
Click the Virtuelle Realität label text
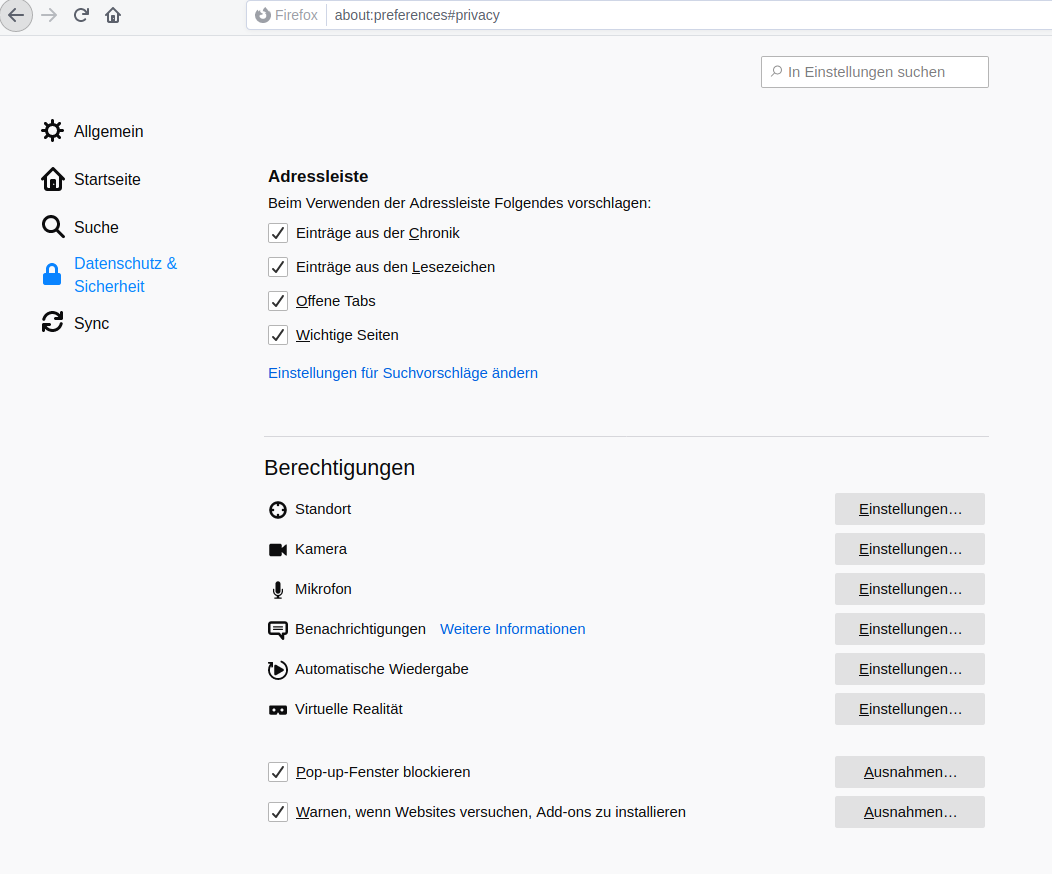coord(349,709)
